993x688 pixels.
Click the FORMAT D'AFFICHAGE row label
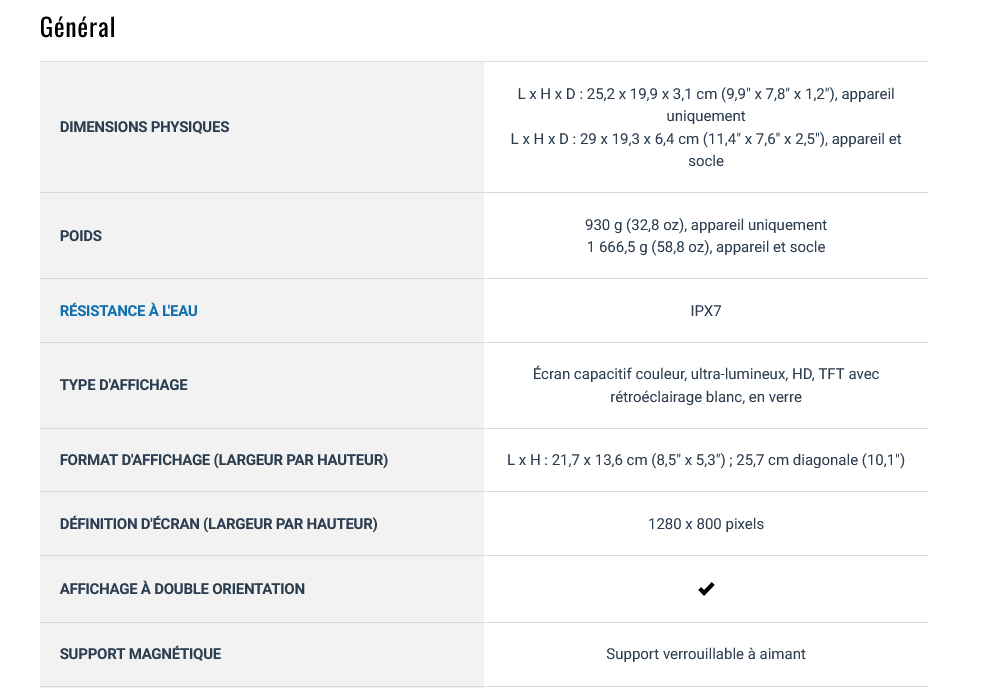(x=224, y=460)
